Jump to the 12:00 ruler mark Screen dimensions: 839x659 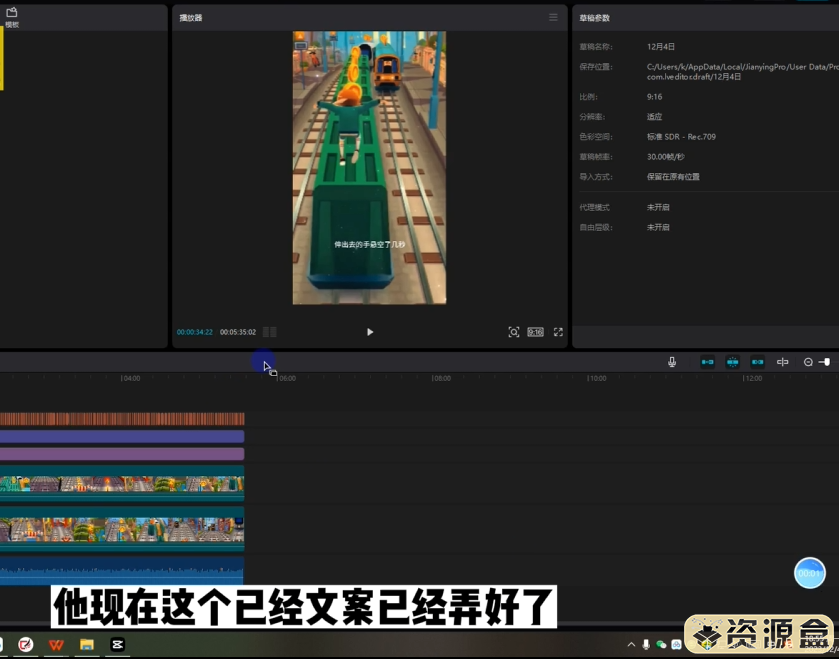(752, 378)
